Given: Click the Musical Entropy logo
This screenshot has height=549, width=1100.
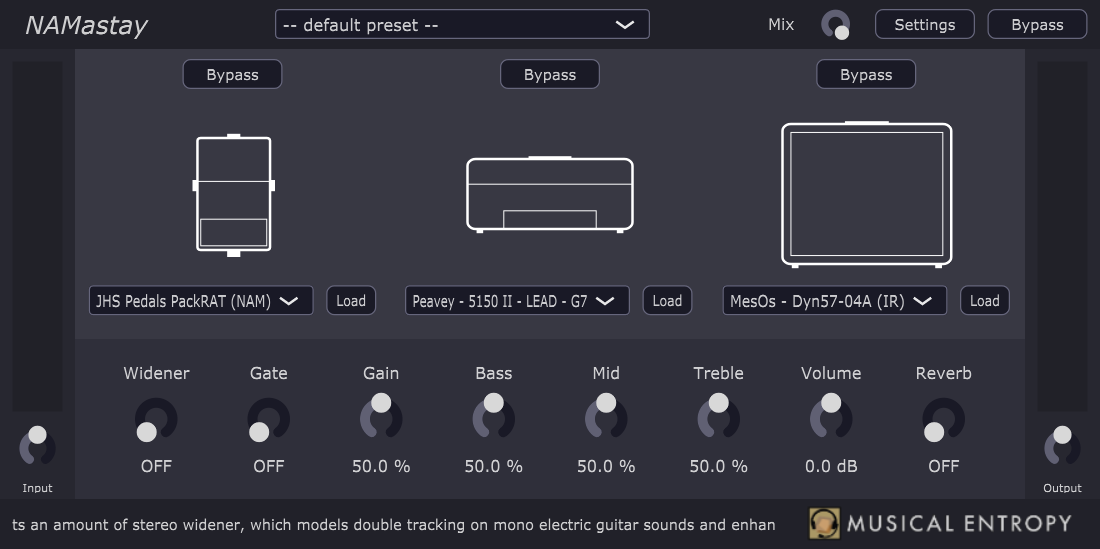Looking at the screenshot, I should point(940,524).
